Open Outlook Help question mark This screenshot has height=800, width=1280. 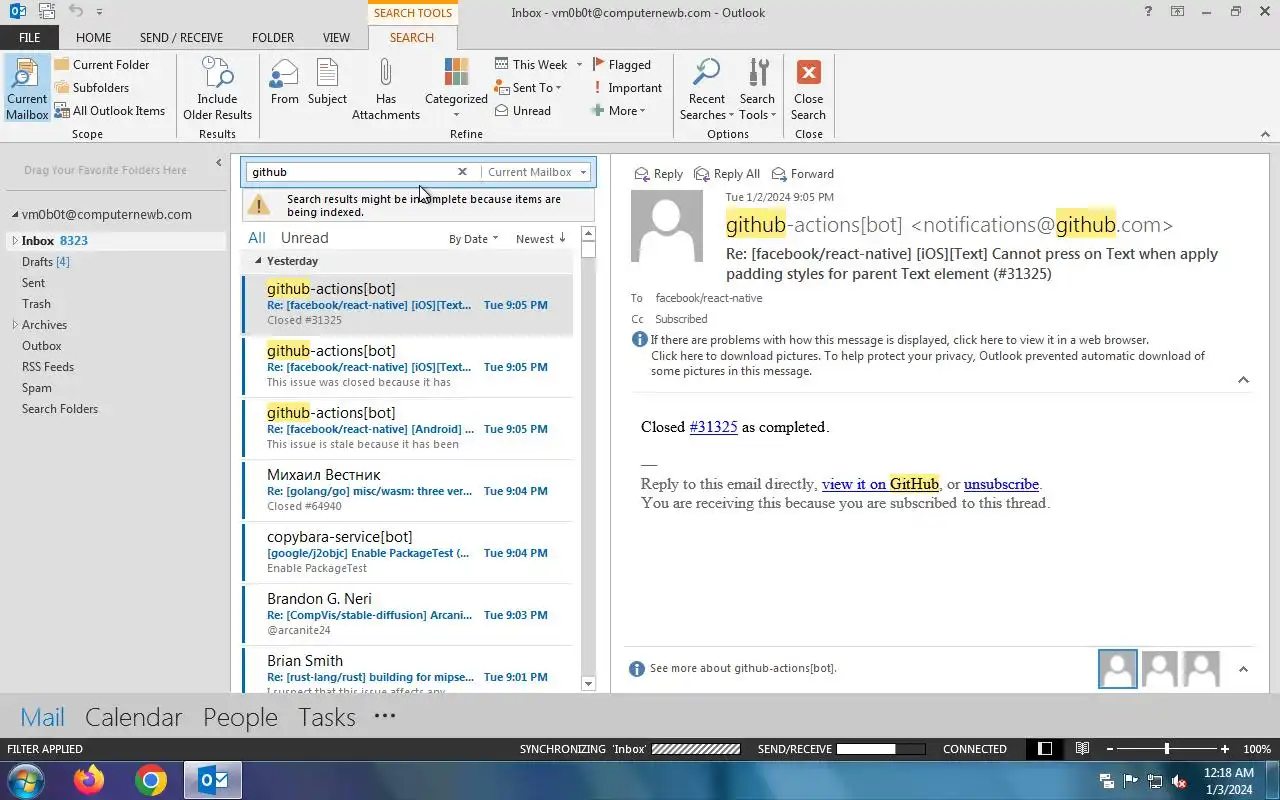(1148, 12)
